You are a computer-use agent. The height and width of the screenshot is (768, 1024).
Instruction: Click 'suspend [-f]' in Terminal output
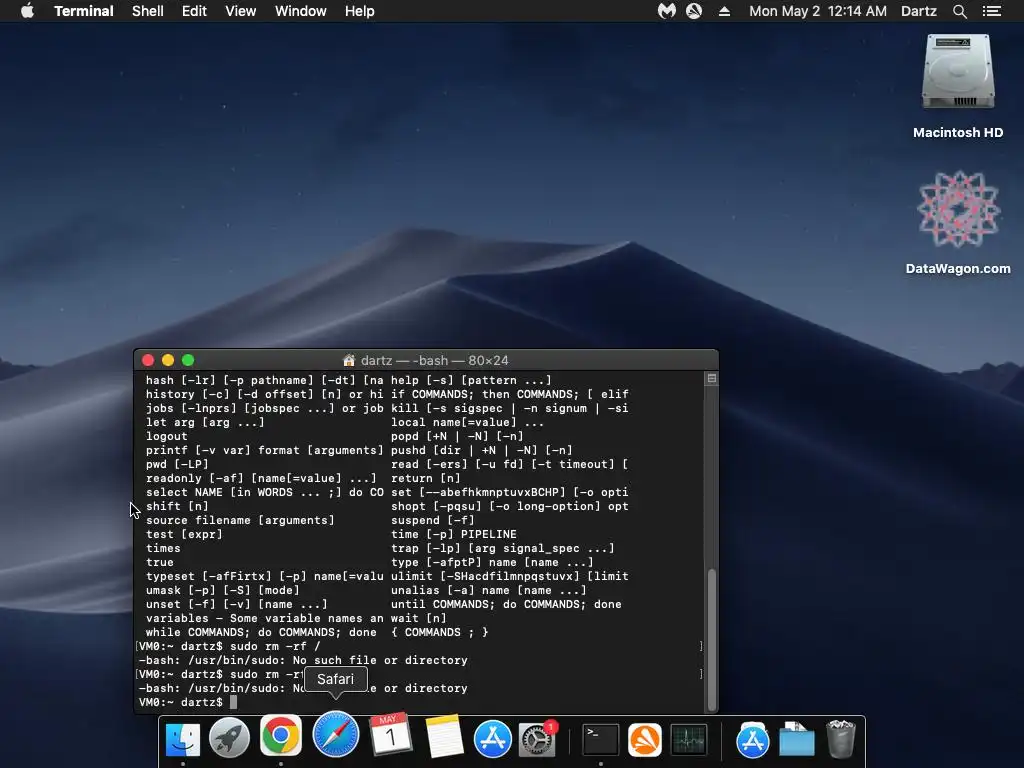click(433, 520)
